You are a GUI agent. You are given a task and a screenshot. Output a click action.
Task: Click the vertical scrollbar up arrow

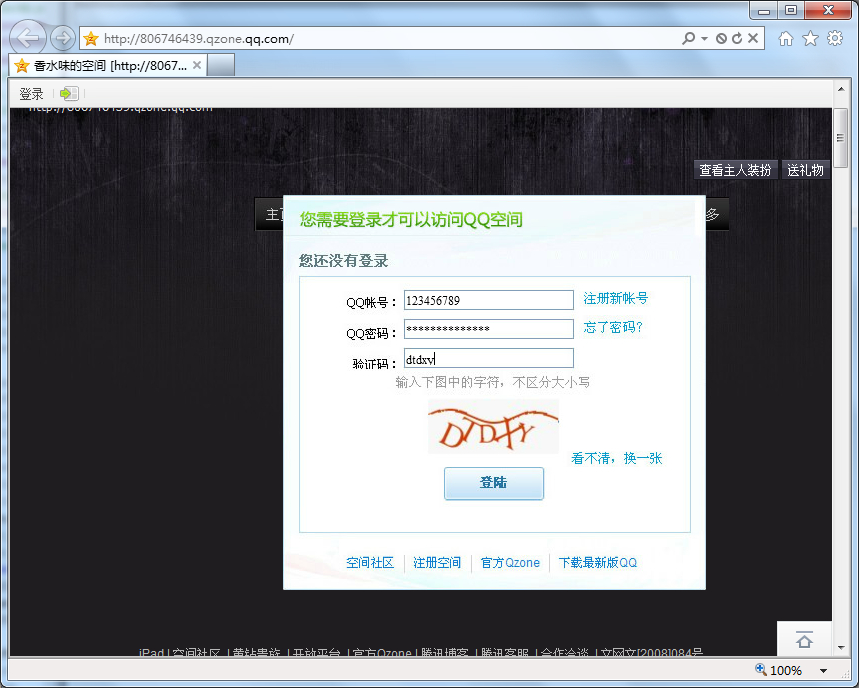point(841,89)
